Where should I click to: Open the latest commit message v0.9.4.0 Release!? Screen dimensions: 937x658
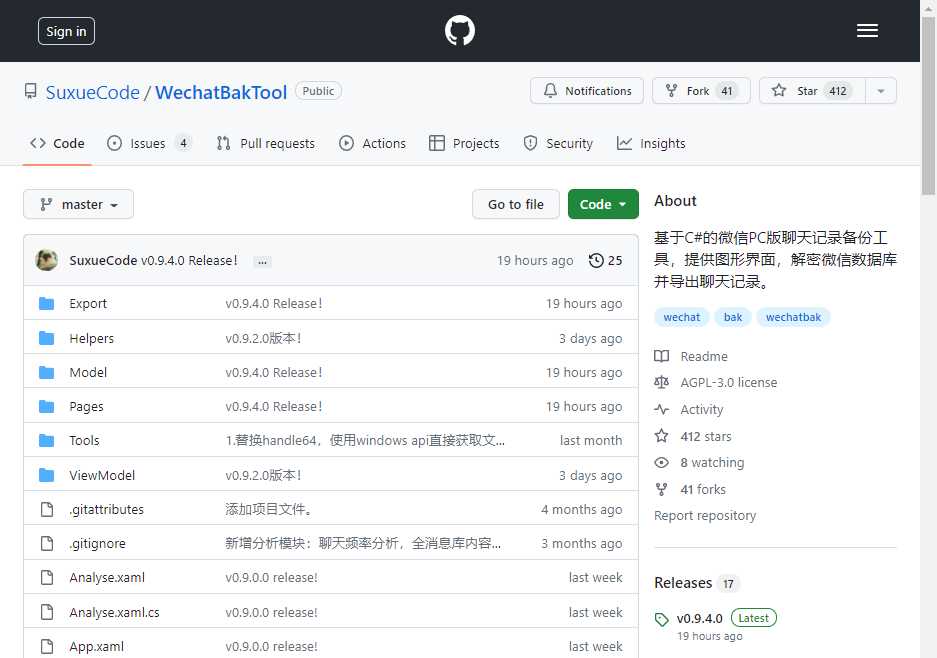click(189, 261)
